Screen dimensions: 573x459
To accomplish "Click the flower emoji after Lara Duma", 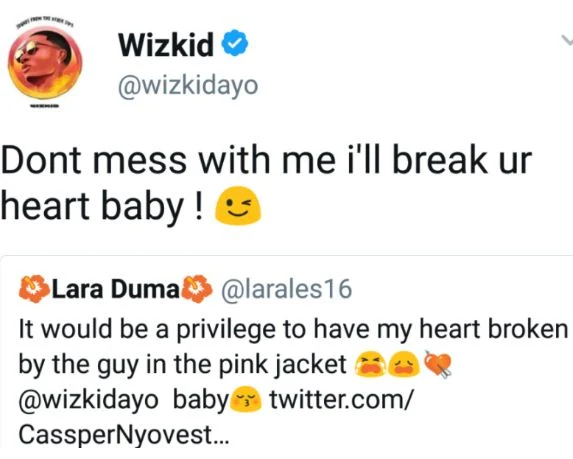I will [197, 289].
